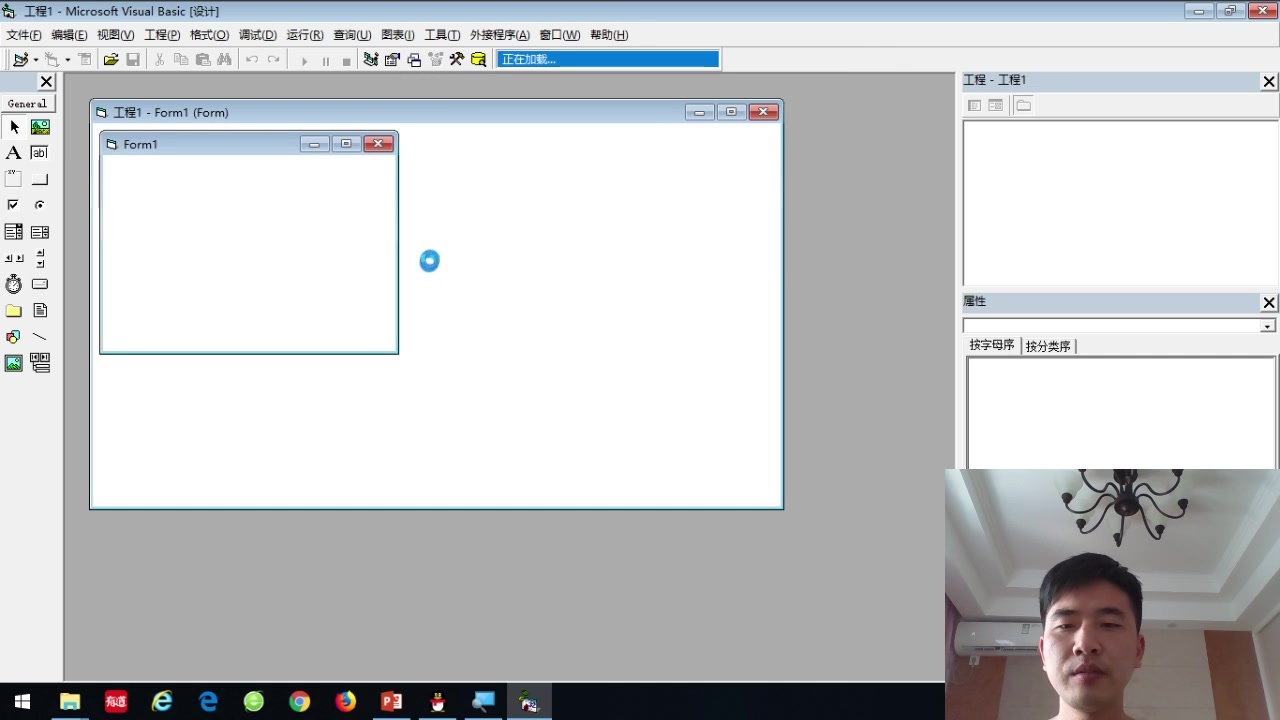The image size is (1280, 720).
Task: Select the Timer control tool
Action: point(14,284)
